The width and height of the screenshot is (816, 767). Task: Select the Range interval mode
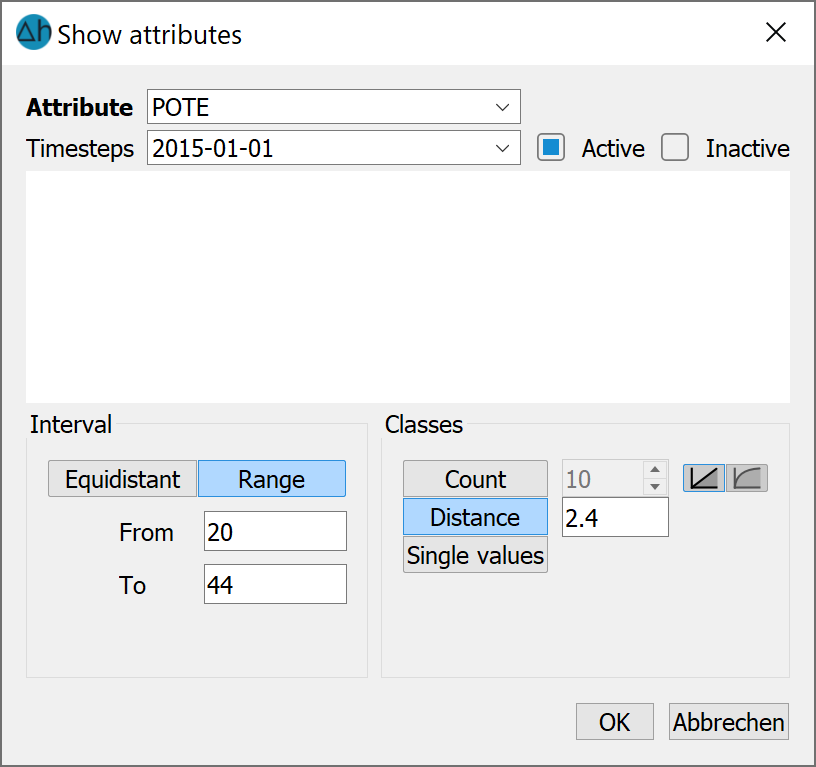[272, 479]
